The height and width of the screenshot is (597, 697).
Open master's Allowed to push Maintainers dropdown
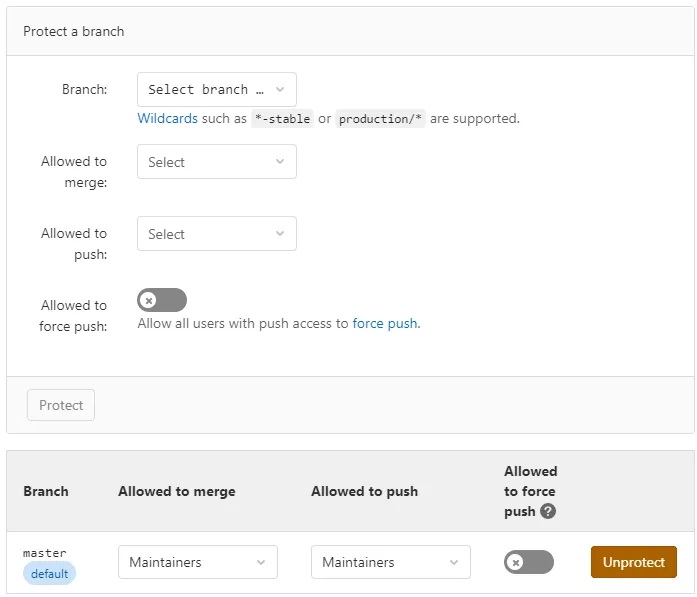[390, 562]
